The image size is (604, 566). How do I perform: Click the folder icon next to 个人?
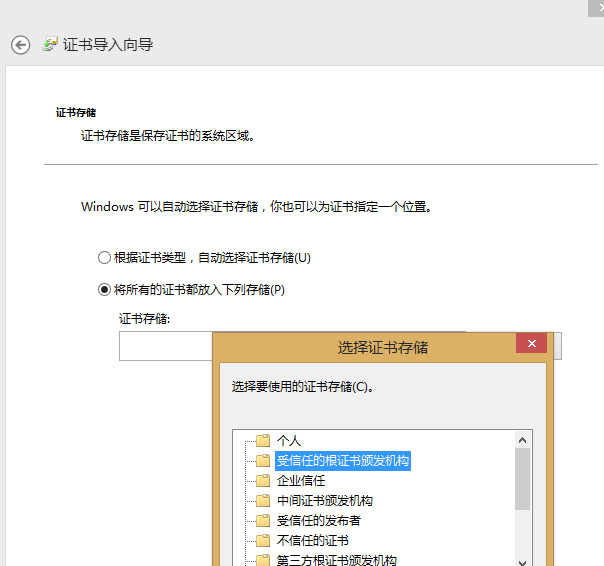click(263, 440)
